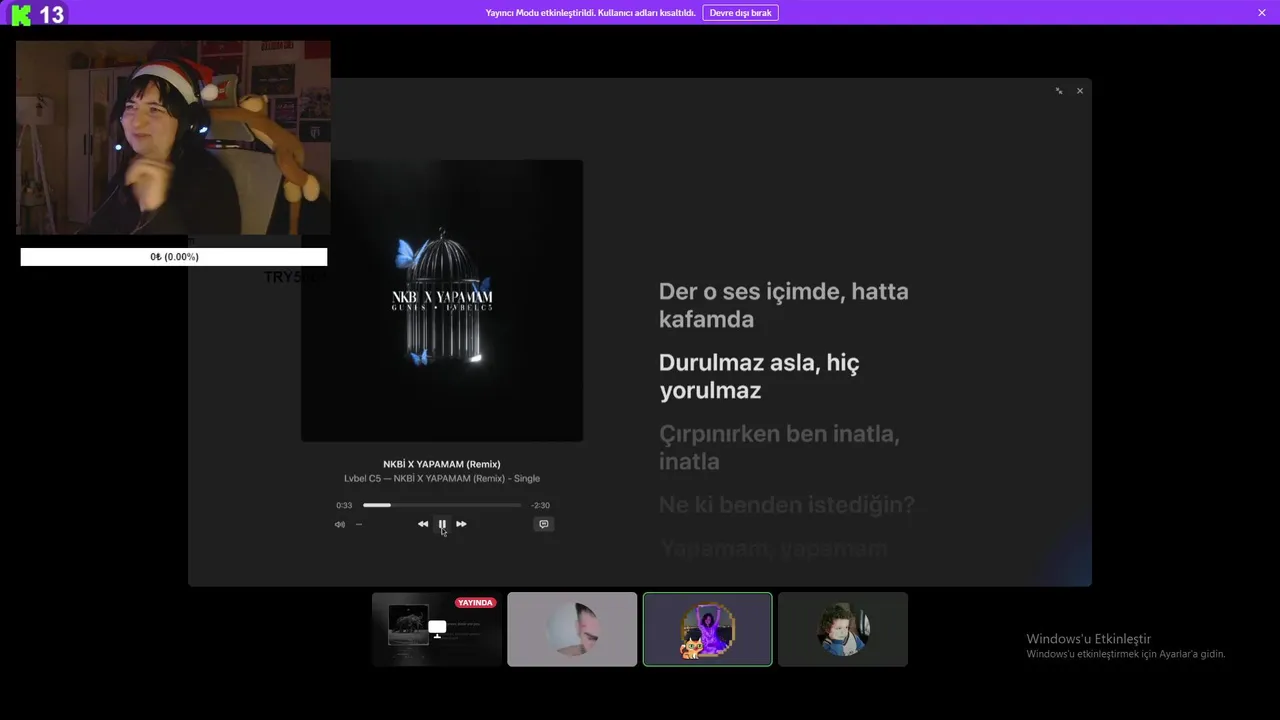This screenshot has height=720, width=1280.
Task: Skip to the next track
Action: [x=461, y=524]
